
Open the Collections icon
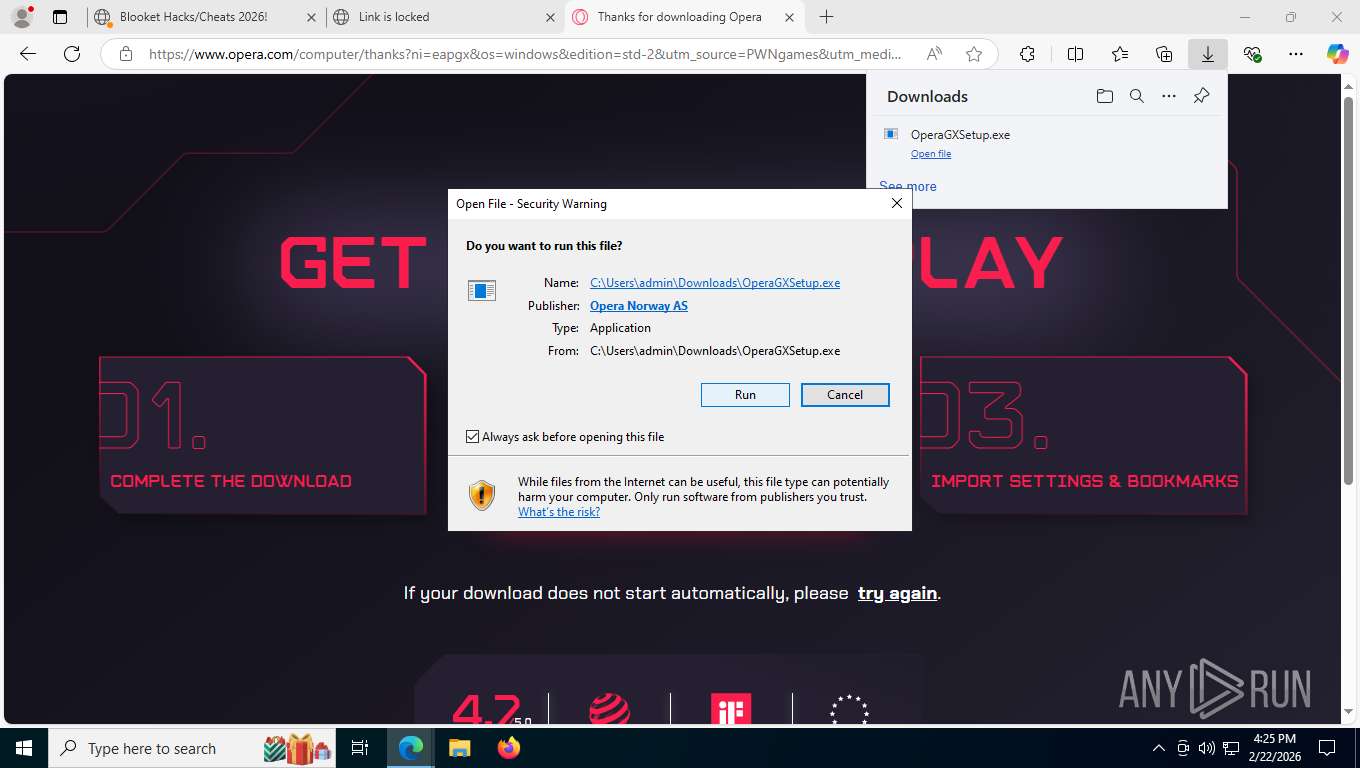[x=1164, y=54]
